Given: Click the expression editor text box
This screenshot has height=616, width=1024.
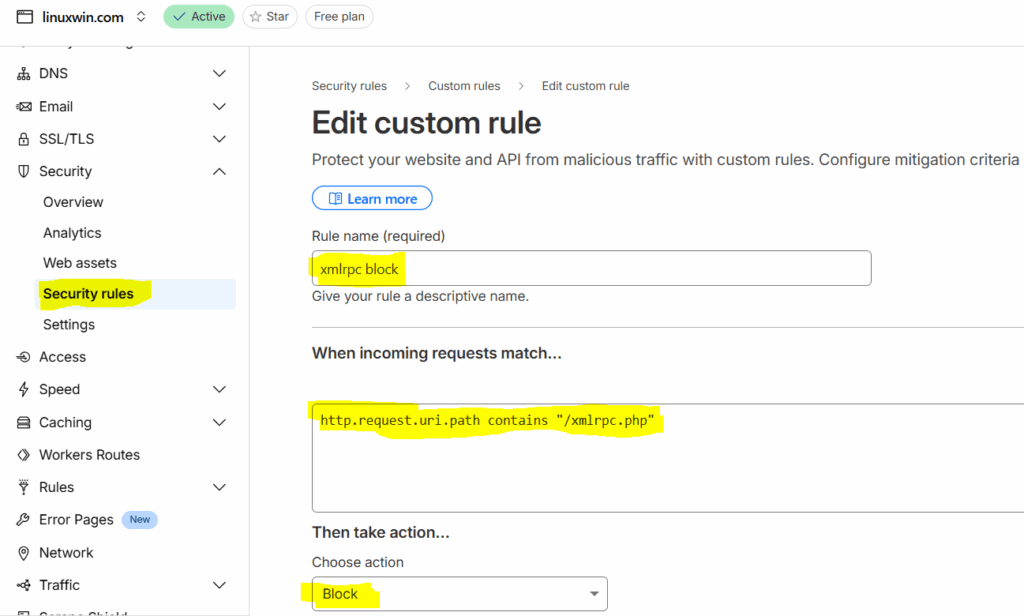Looking at the screenshot, I should point(668,458).
